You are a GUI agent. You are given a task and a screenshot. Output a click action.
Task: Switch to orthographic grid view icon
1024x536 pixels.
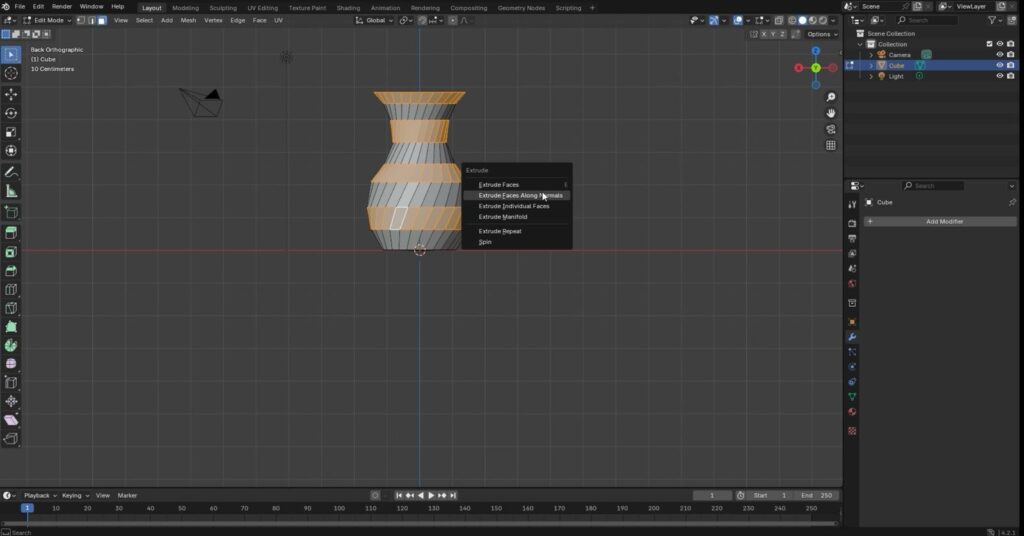point(831,145)
